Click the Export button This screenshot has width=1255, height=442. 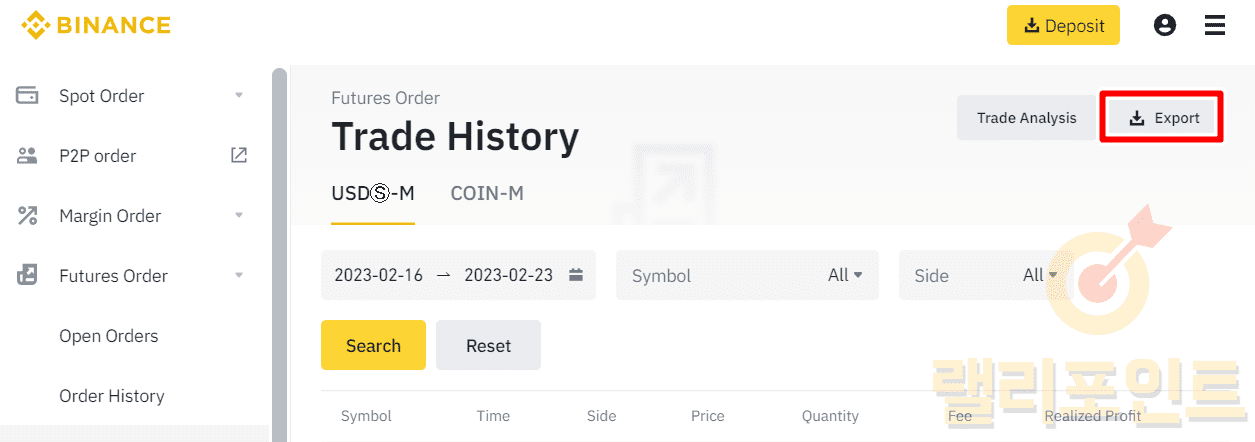click(x=1163, y=118)
